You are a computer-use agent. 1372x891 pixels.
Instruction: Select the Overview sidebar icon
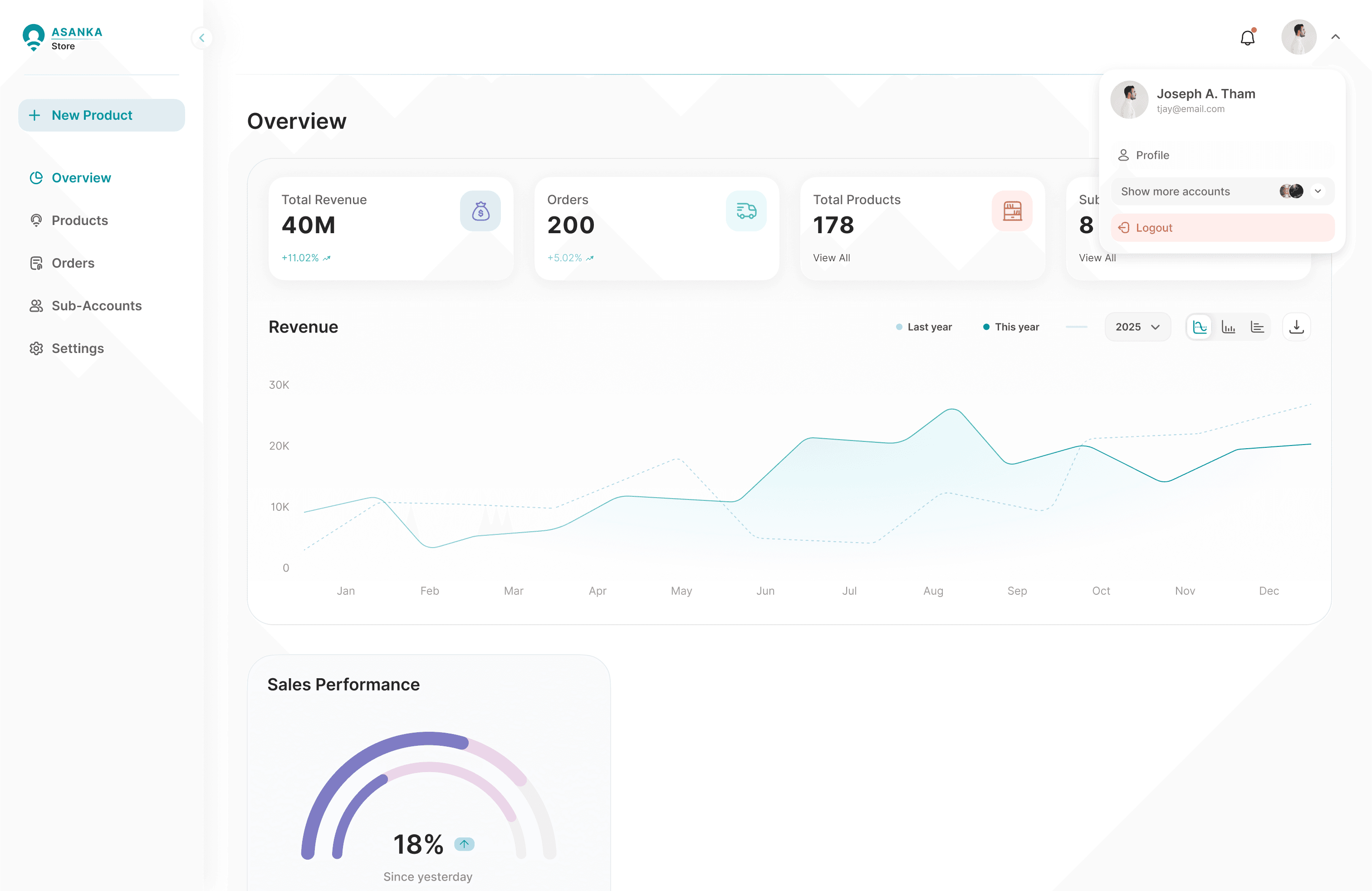[x=36, y=177]
